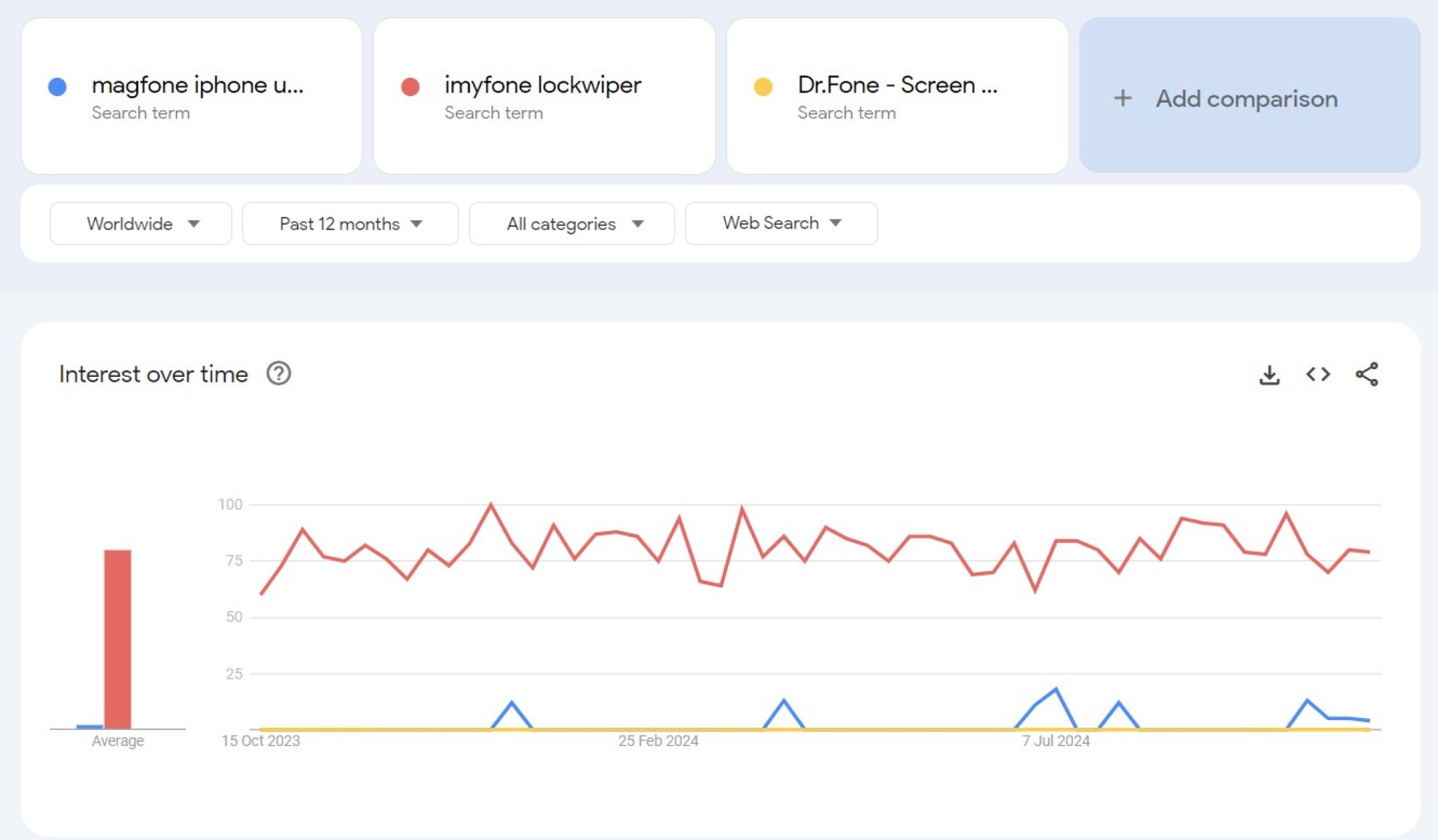Click the share icon on chart
Image resolution: width=1438 pixels, height=840 pixels.
tap(1366, 375)
